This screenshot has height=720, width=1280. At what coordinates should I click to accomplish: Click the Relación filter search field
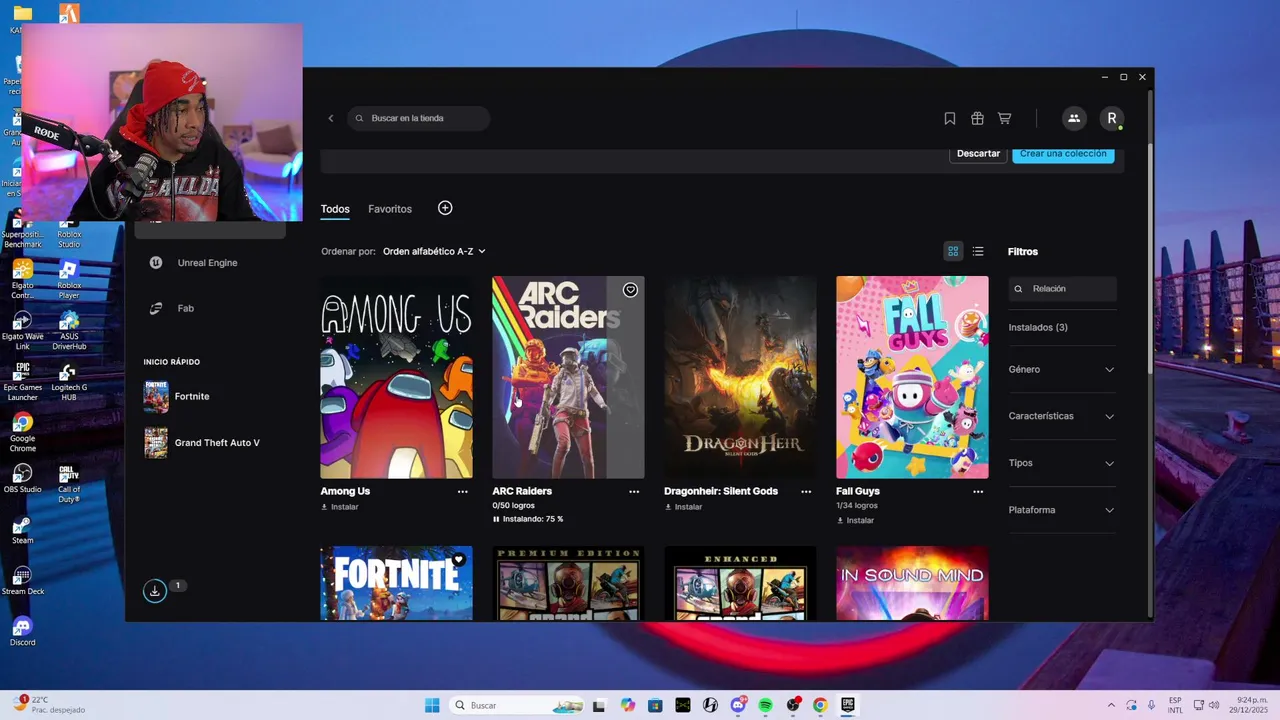click(x=1062, y=289)
